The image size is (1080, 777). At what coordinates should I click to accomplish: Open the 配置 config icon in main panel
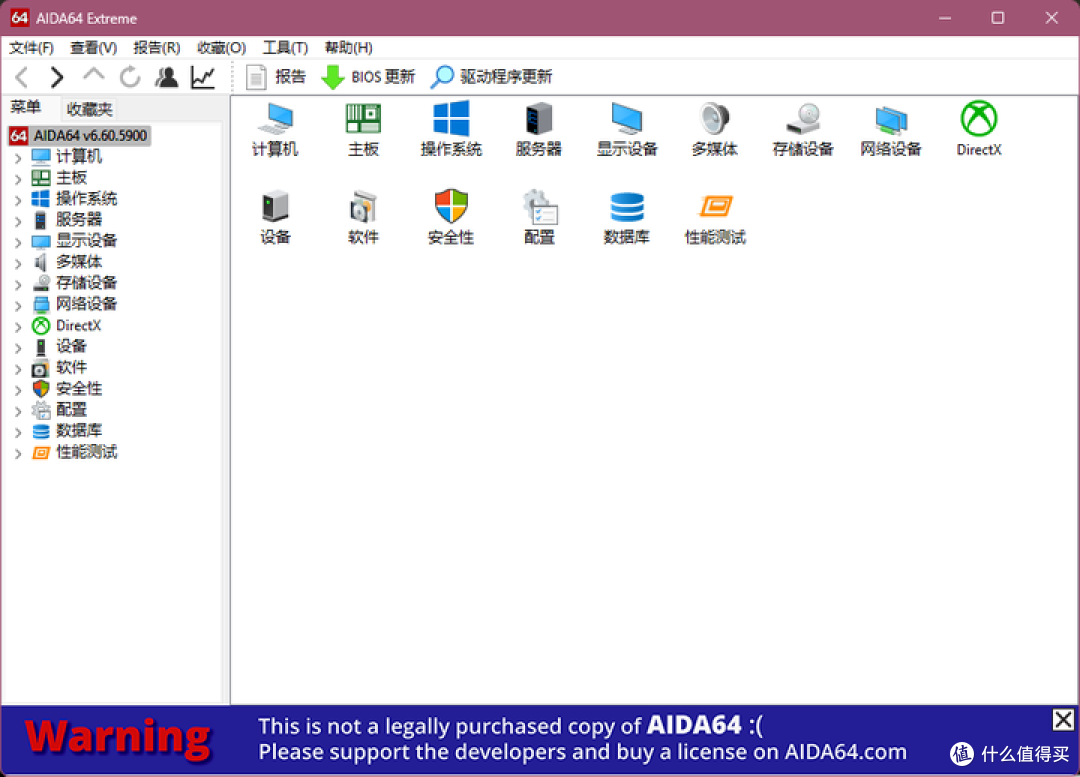[x=539, y=217]
